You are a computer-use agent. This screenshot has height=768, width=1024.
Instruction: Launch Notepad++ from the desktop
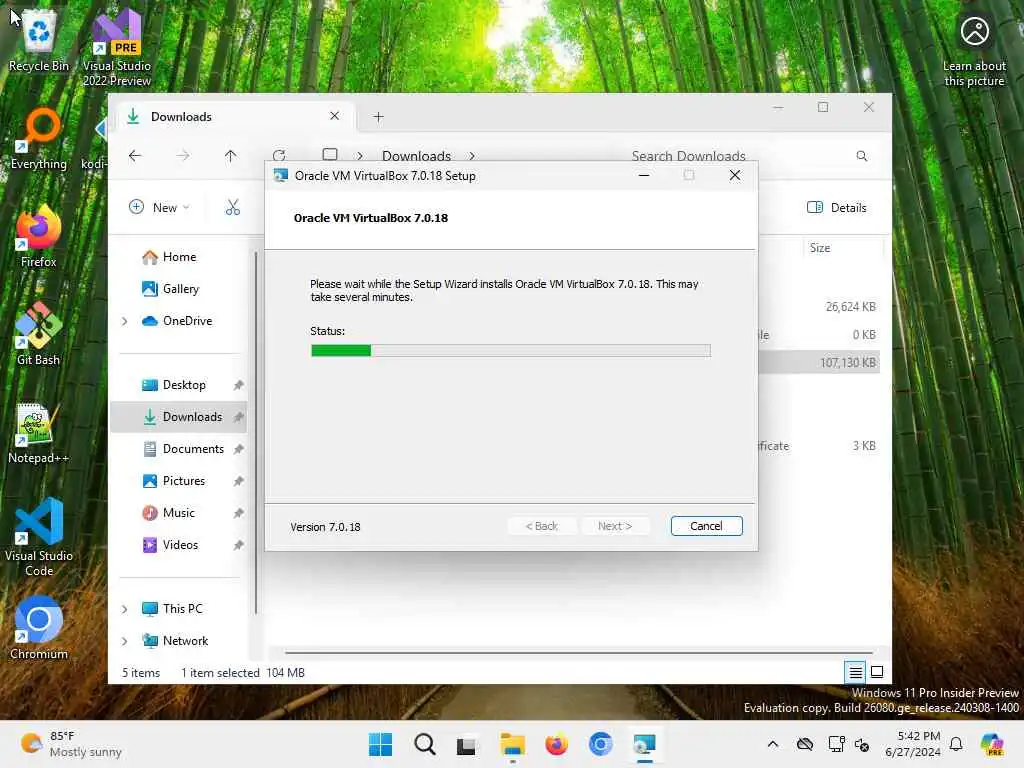39,433
